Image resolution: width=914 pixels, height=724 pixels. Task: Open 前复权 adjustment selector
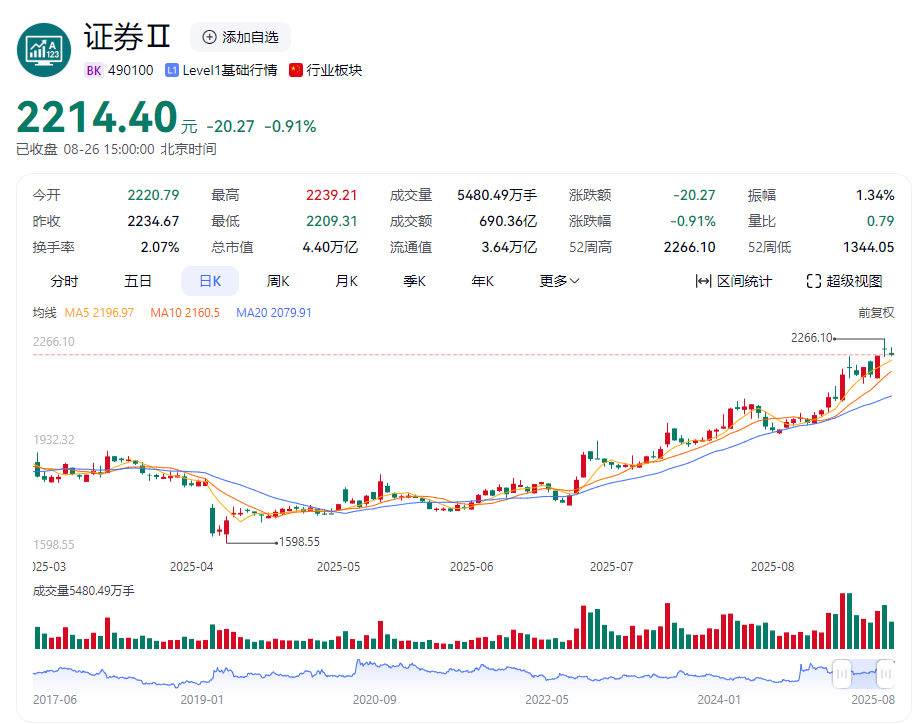876,313
